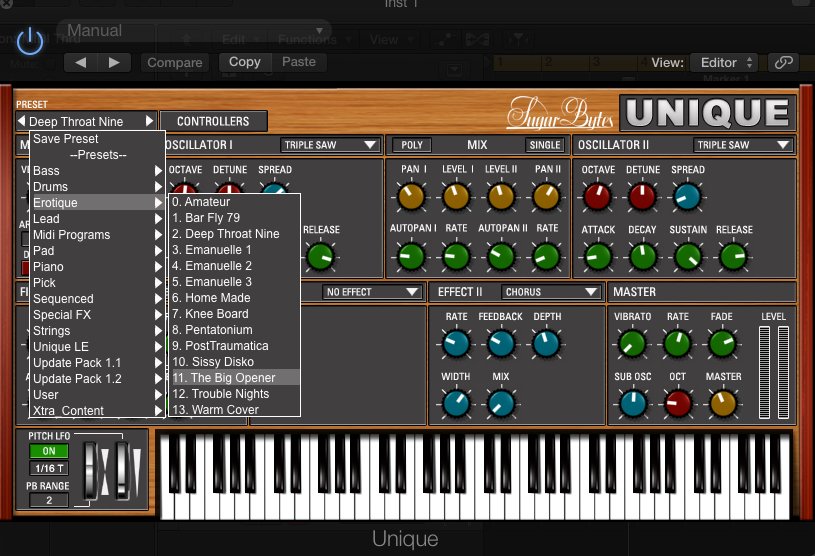Click the chorus MIX knob
Screen dimensions: 815x556
pos(501,404)
